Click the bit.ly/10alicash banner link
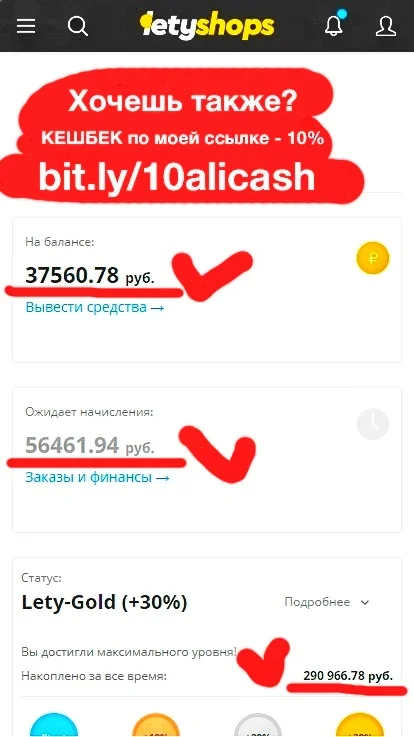This screenshot has height=737, width=414. tap(177, 178)
